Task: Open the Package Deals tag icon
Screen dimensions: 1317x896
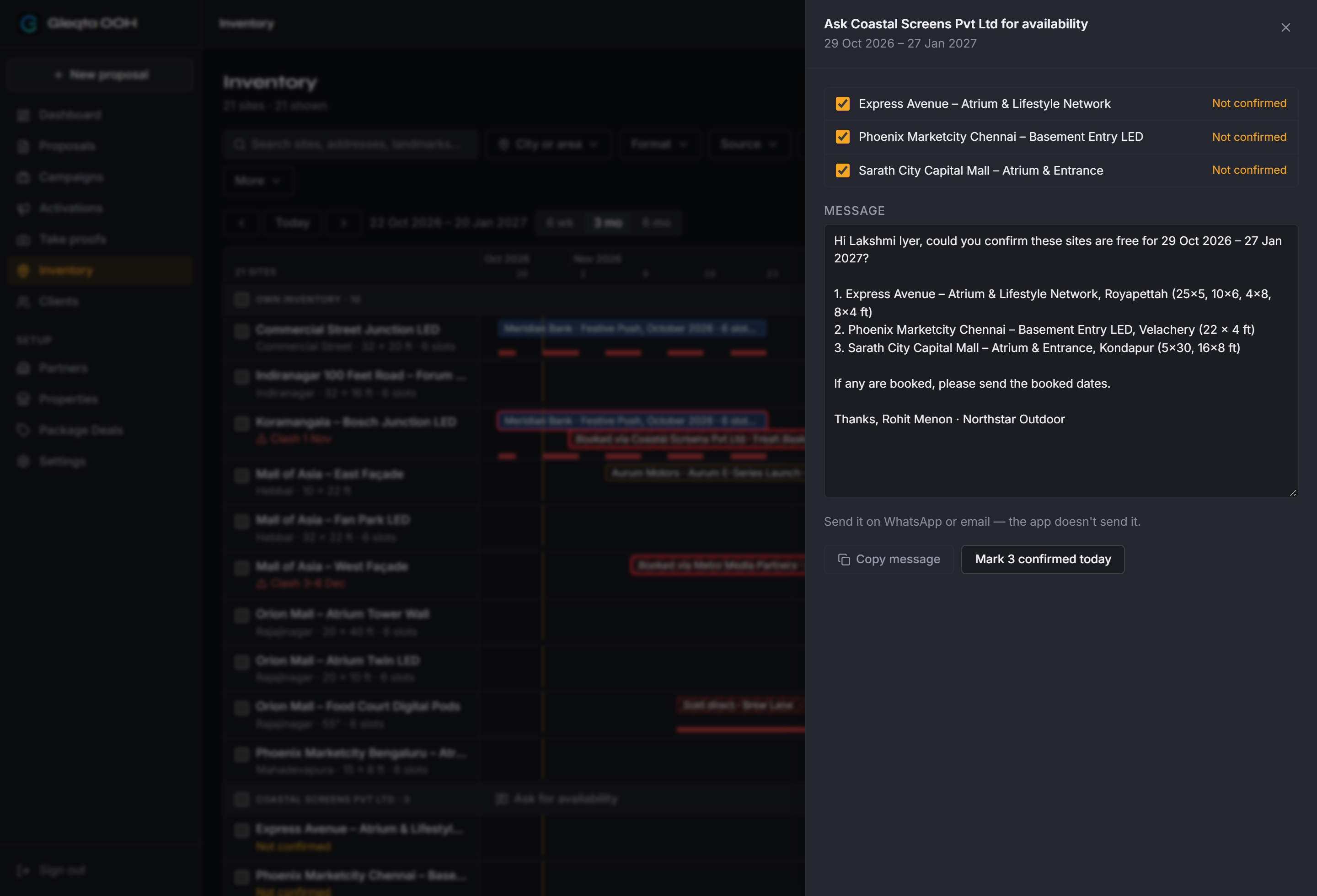Action: tap(23, 431)
